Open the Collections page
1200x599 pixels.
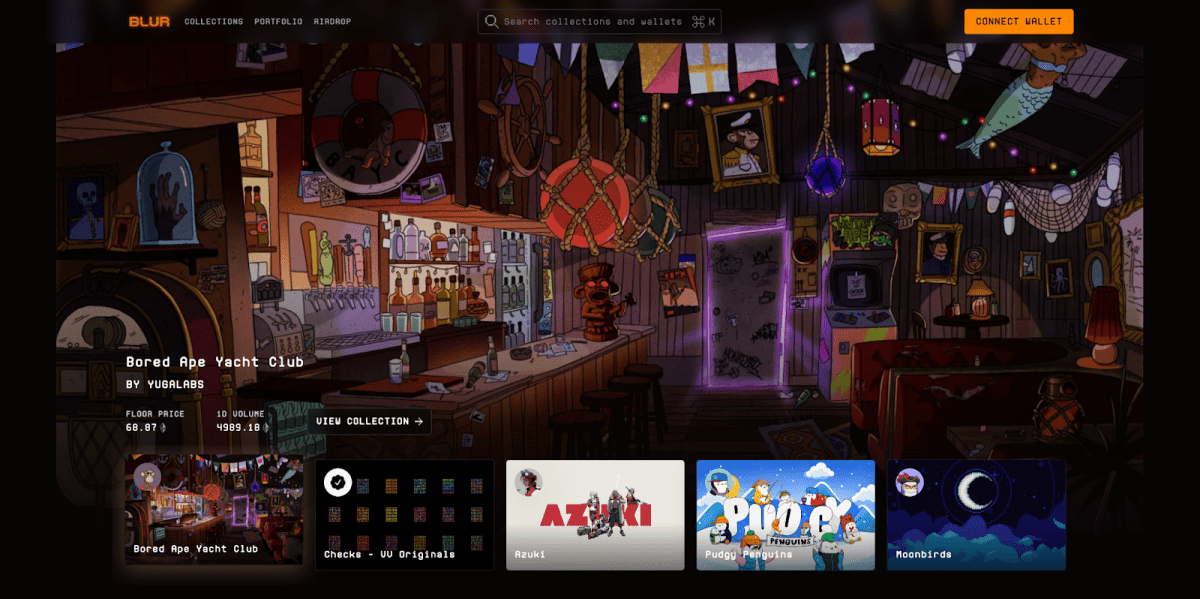click(214, 21)
